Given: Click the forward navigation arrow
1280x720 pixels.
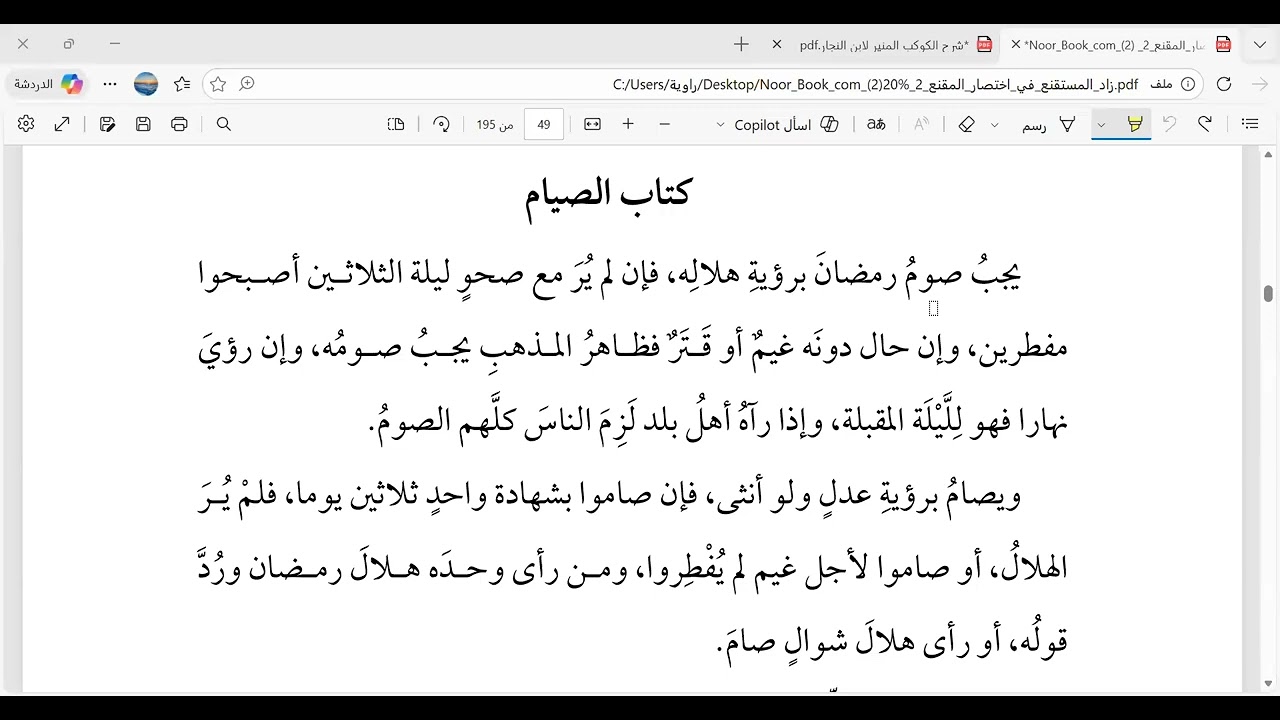Looking at the screenshot, I should [x=1260, y=84].
